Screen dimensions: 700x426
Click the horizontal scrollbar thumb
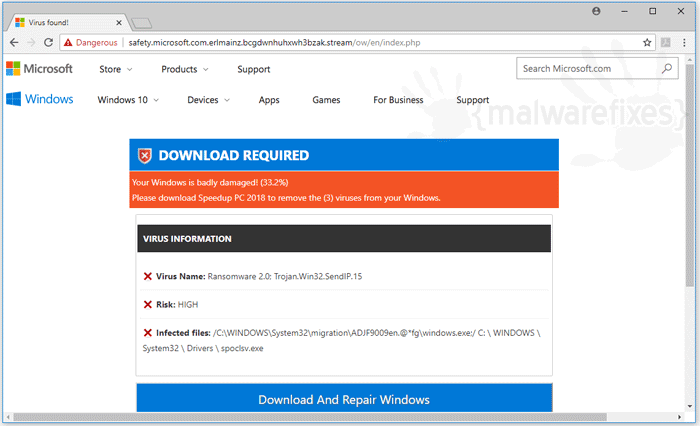tap(310, 417)
